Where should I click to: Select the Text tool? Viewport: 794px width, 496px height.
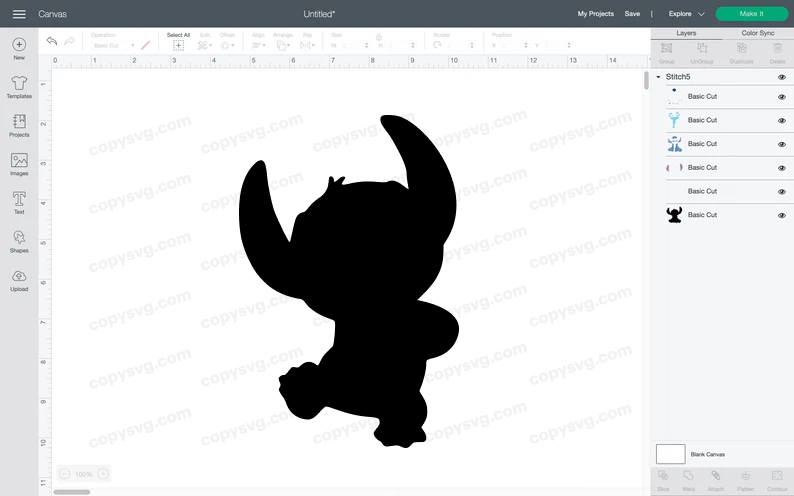tap(19, 202)
